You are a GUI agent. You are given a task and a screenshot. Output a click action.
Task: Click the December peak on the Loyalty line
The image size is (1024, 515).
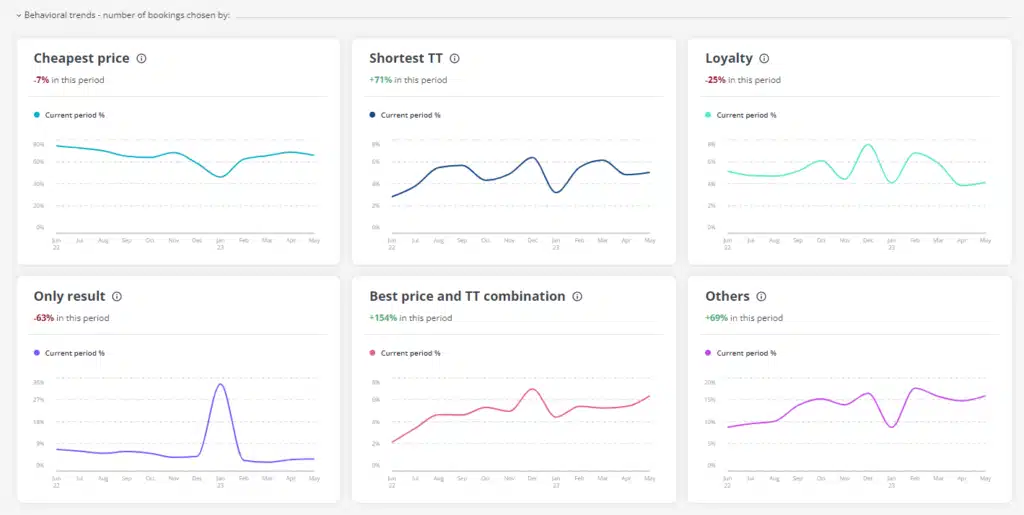pos(868,145)
